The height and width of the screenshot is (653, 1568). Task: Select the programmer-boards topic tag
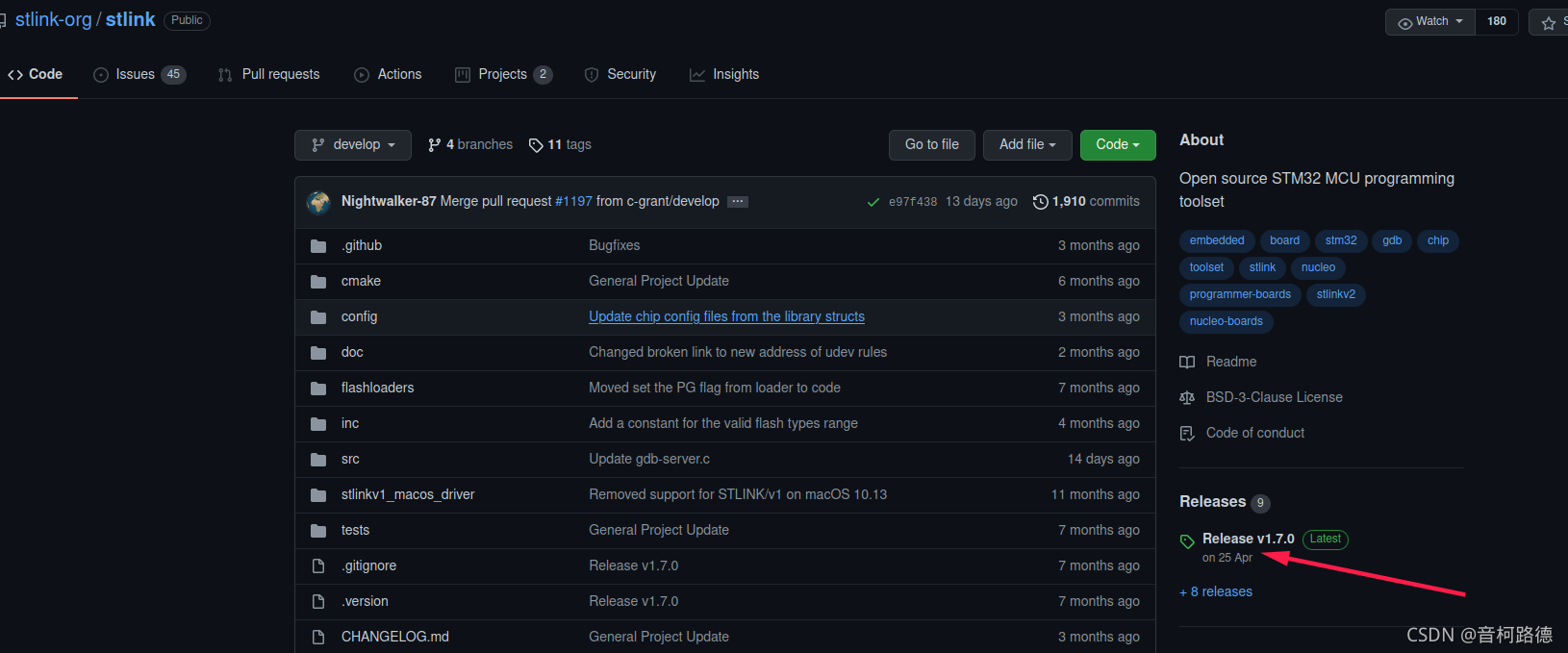(1240, 295)
